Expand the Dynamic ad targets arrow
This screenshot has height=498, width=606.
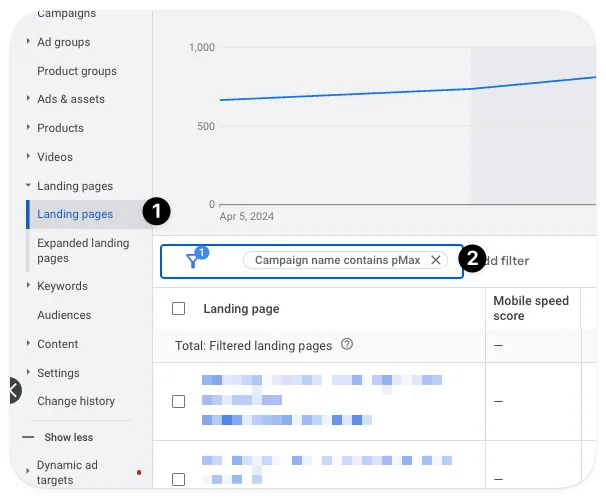27,471
